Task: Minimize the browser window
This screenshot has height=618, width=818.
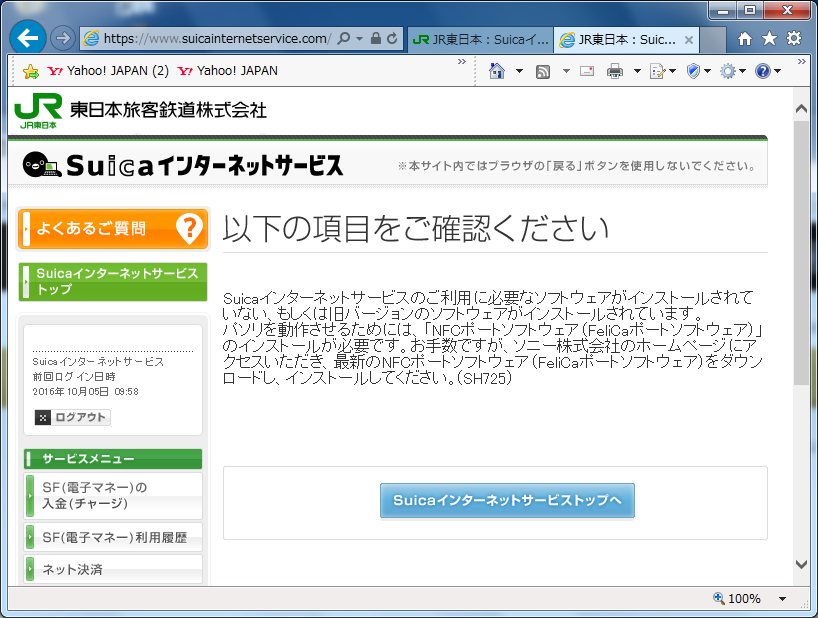Action: 723,10
